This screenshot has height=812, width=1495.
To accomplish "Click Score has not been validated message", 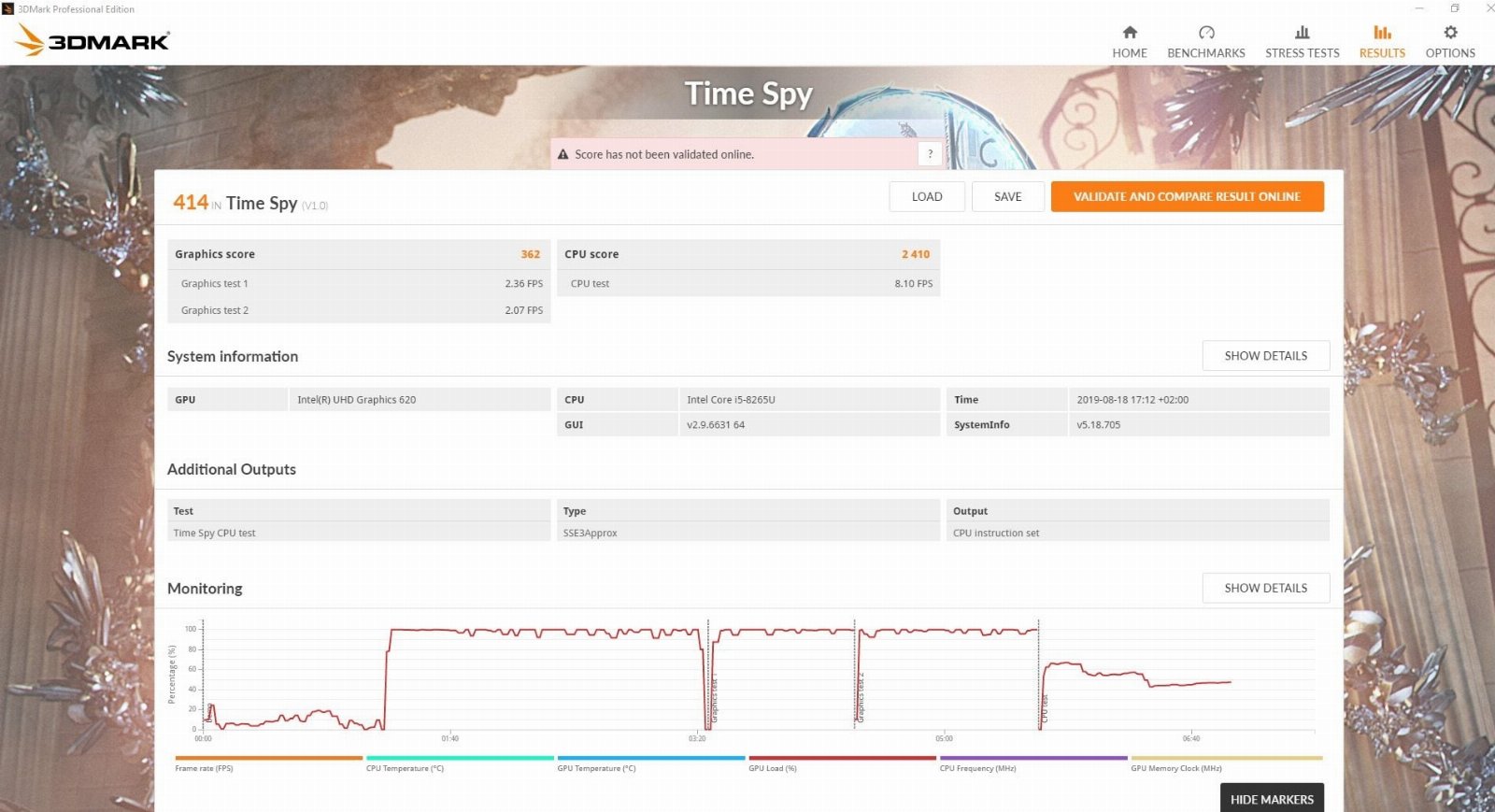I will [664, 154].
